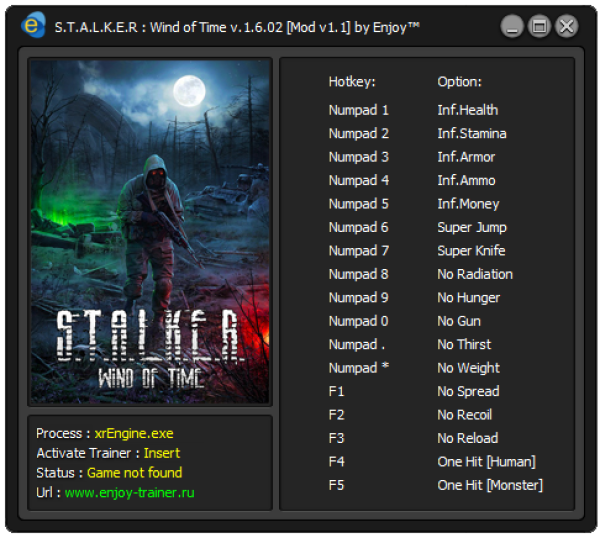Select the 'No Weight' option

click(468, 368)
